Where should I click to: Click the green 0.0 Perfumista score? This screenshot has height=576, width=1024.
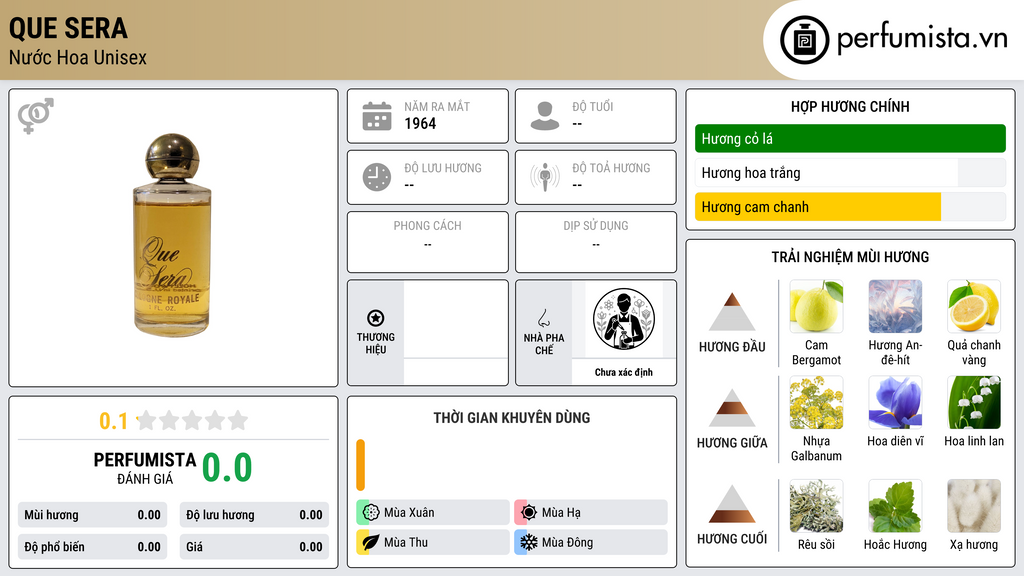227,468
